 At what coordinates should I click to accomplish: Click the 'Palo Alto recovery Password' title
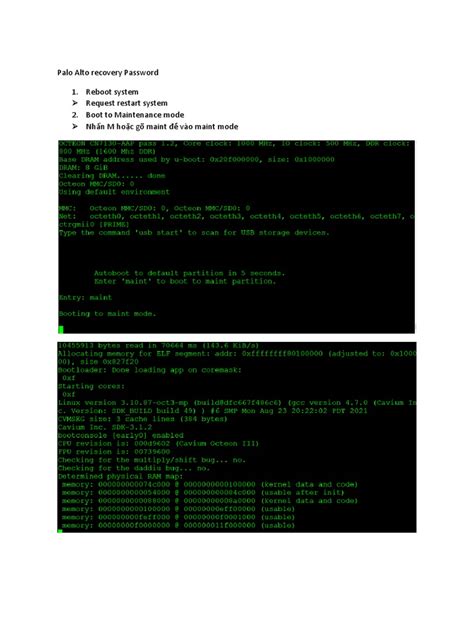[x=108, y=73]
